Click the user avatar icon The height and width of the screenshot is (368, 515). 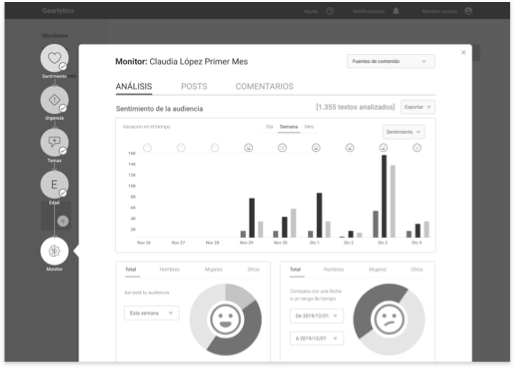click(468, 11)
